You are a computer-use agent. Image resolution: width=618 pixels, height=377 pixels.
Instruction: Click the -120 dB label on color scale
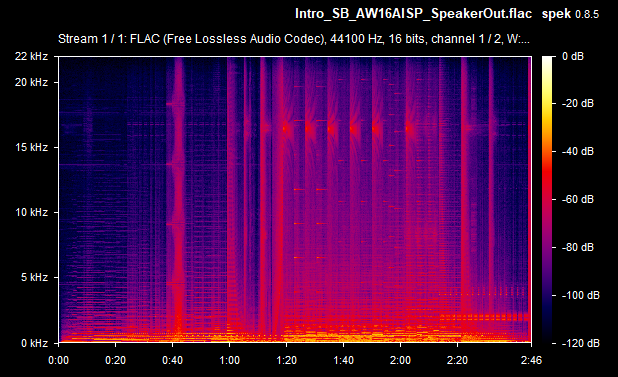pyautogui.click(x=580, y=343)
